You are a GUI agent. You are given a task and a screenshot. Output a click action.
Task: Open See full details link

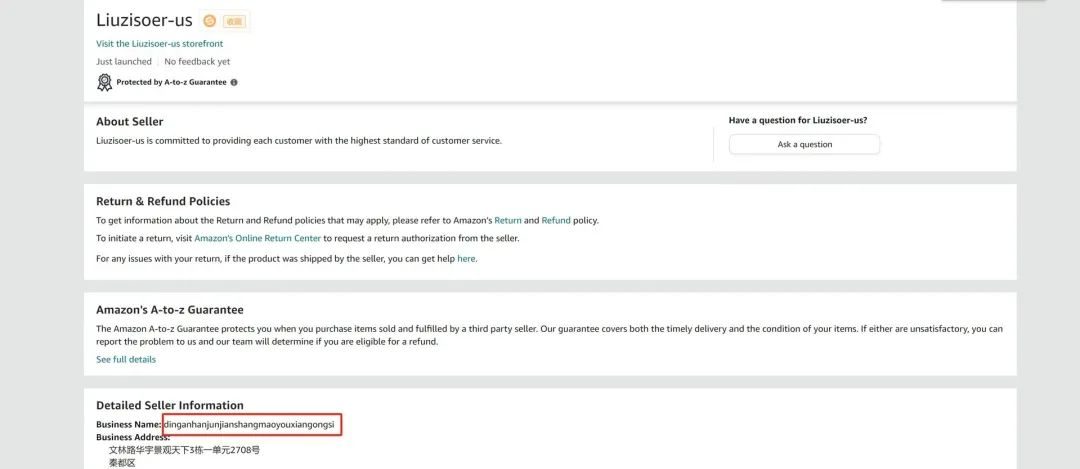(x=126, y=359)
